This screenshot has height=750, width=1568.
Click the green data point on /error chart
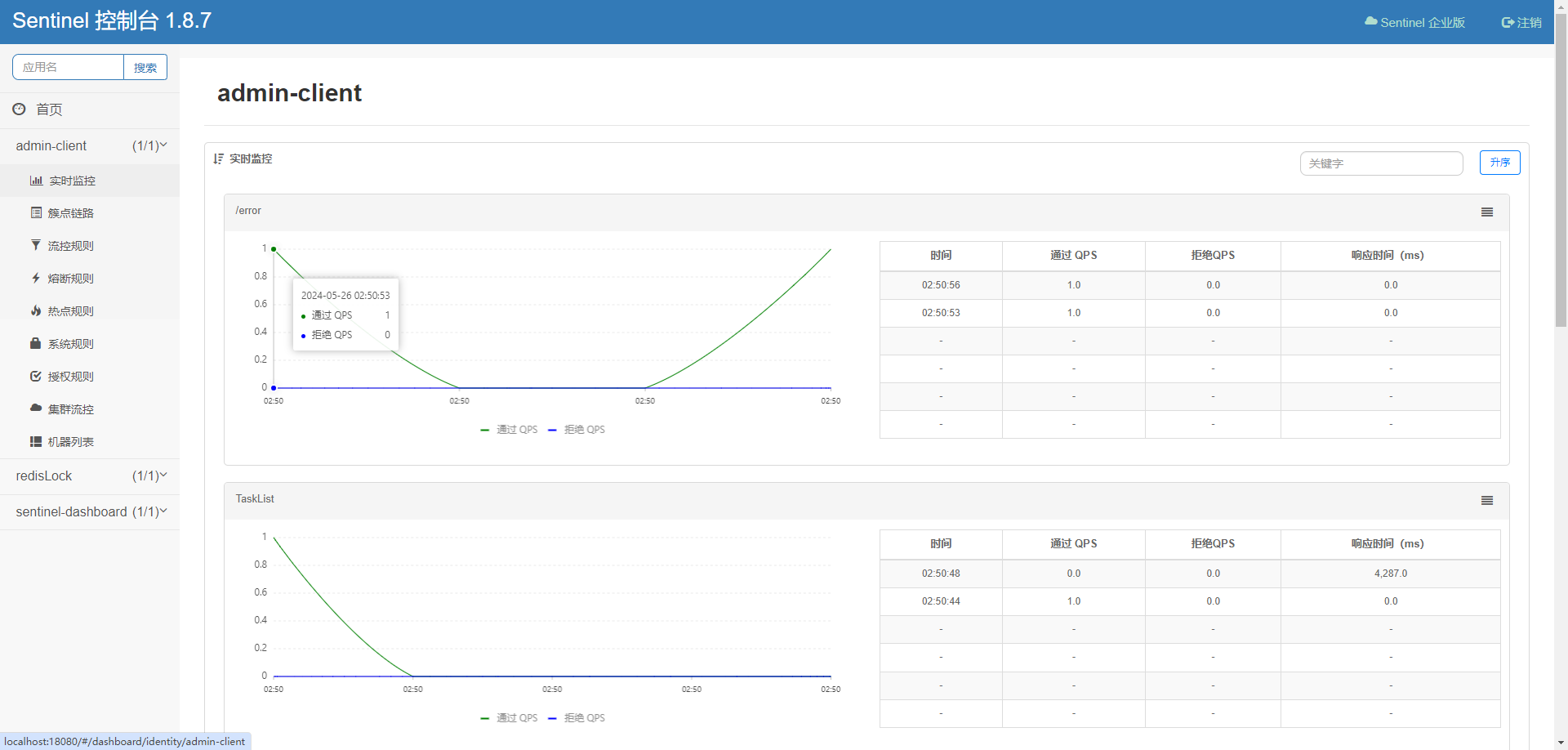click(274, 248)
